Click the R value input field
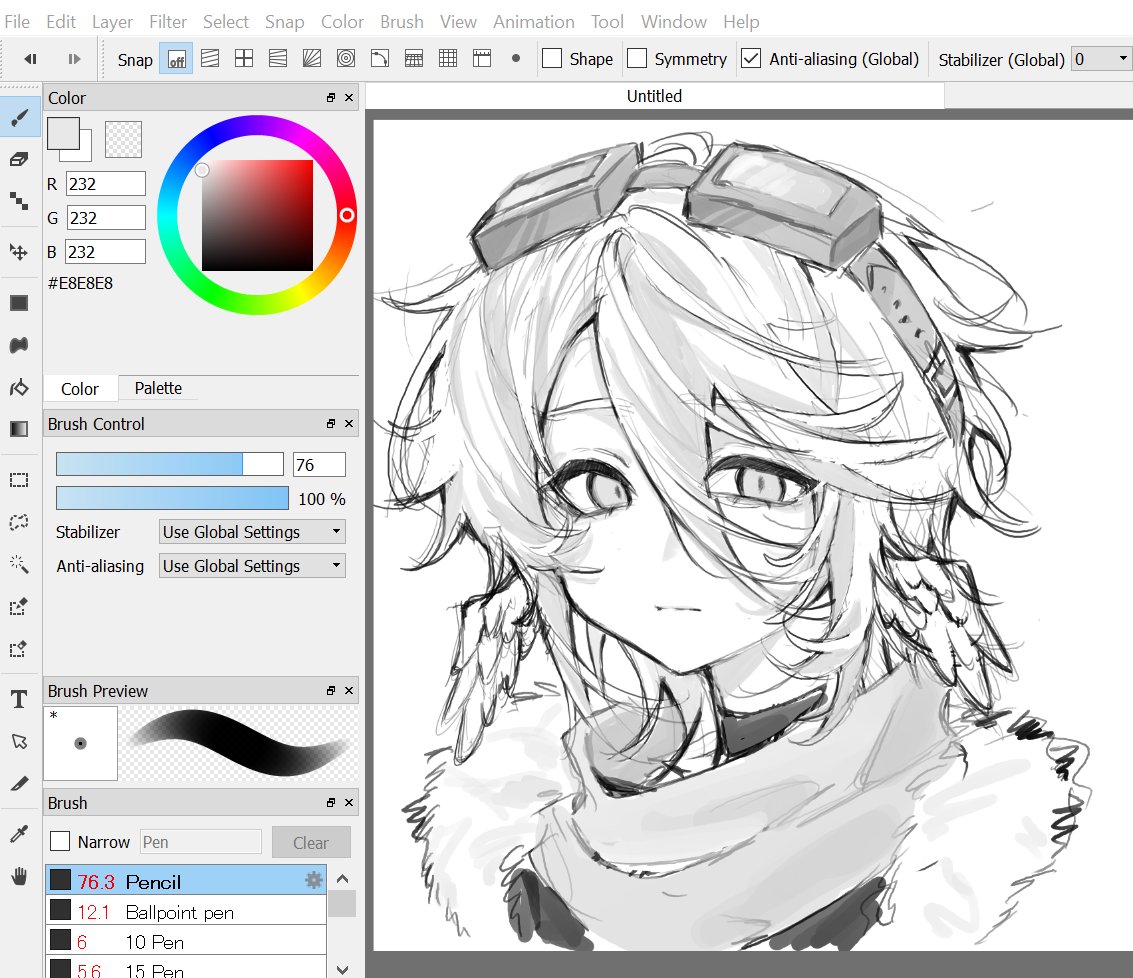The height and width of the screenshot is (978, 1133). 106,184
